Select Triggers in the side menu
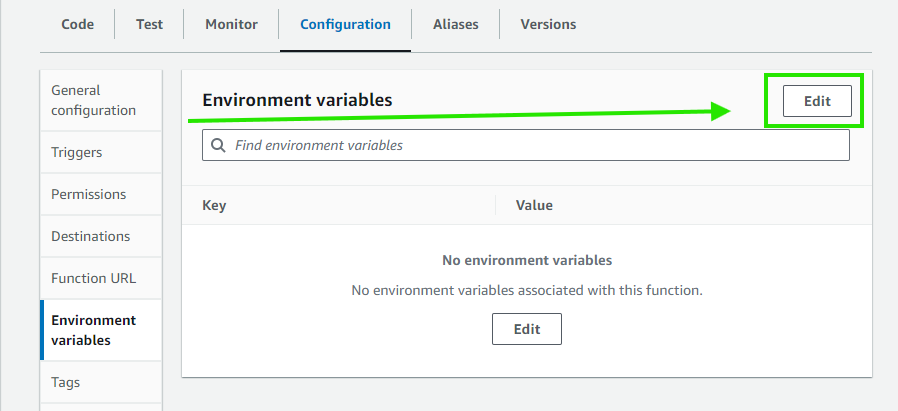This screenshot has height=411, width=898. pyautogui.click(x=77, y=152)
